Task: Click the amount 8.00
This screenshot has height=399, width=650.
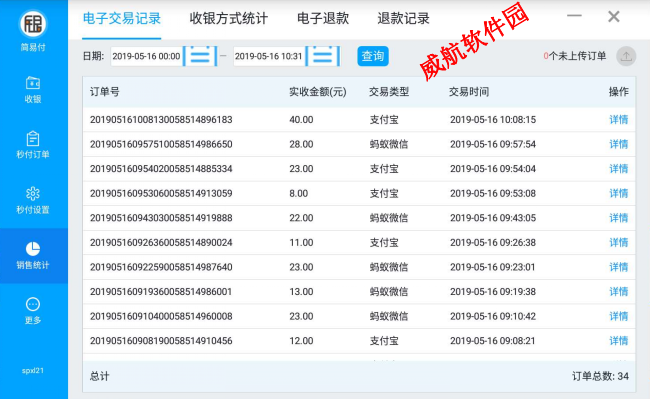Action: [x=298, y=193]
